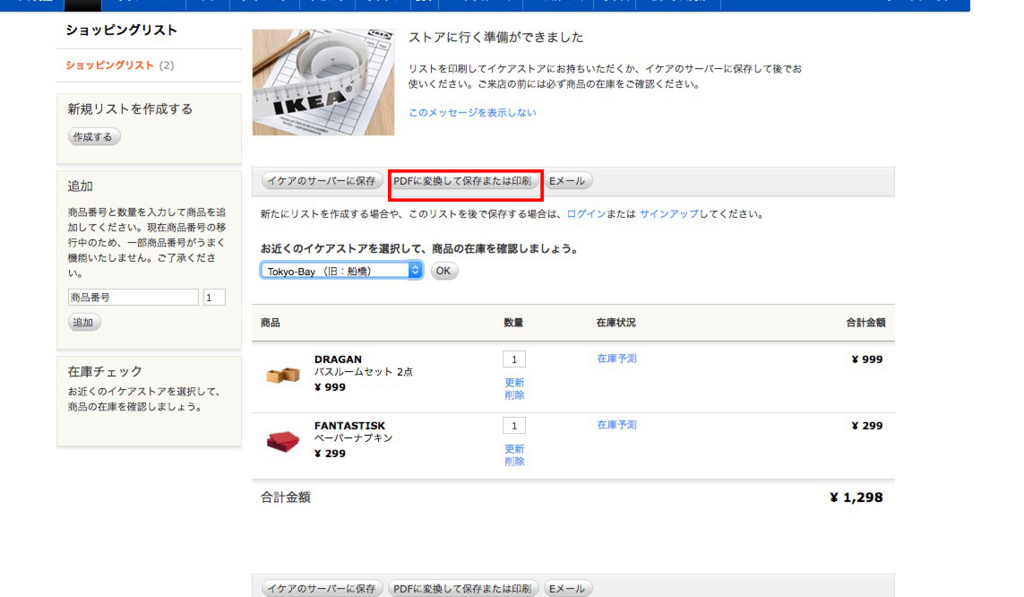Click the 商品番号 input field

coord(133,297)
